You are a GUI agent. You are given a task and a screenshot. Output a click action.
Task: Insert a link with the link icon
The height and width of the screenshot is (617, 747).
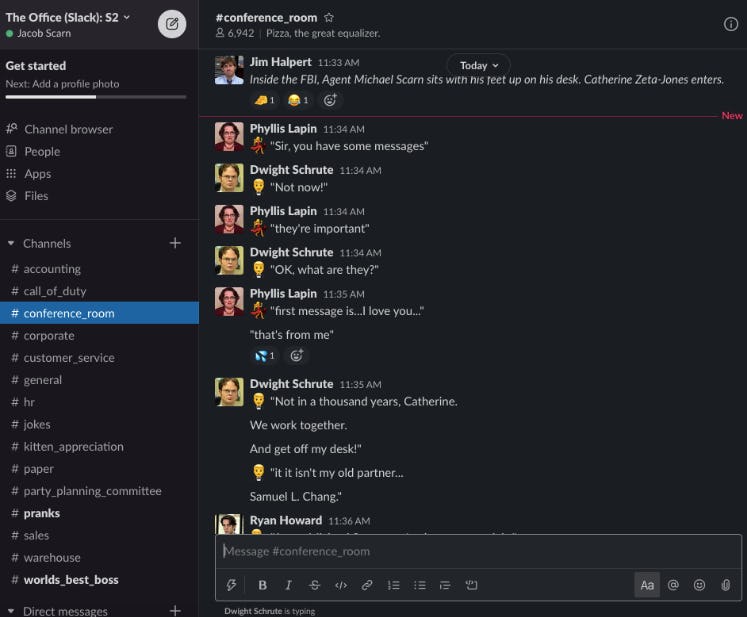coord(367,585)
